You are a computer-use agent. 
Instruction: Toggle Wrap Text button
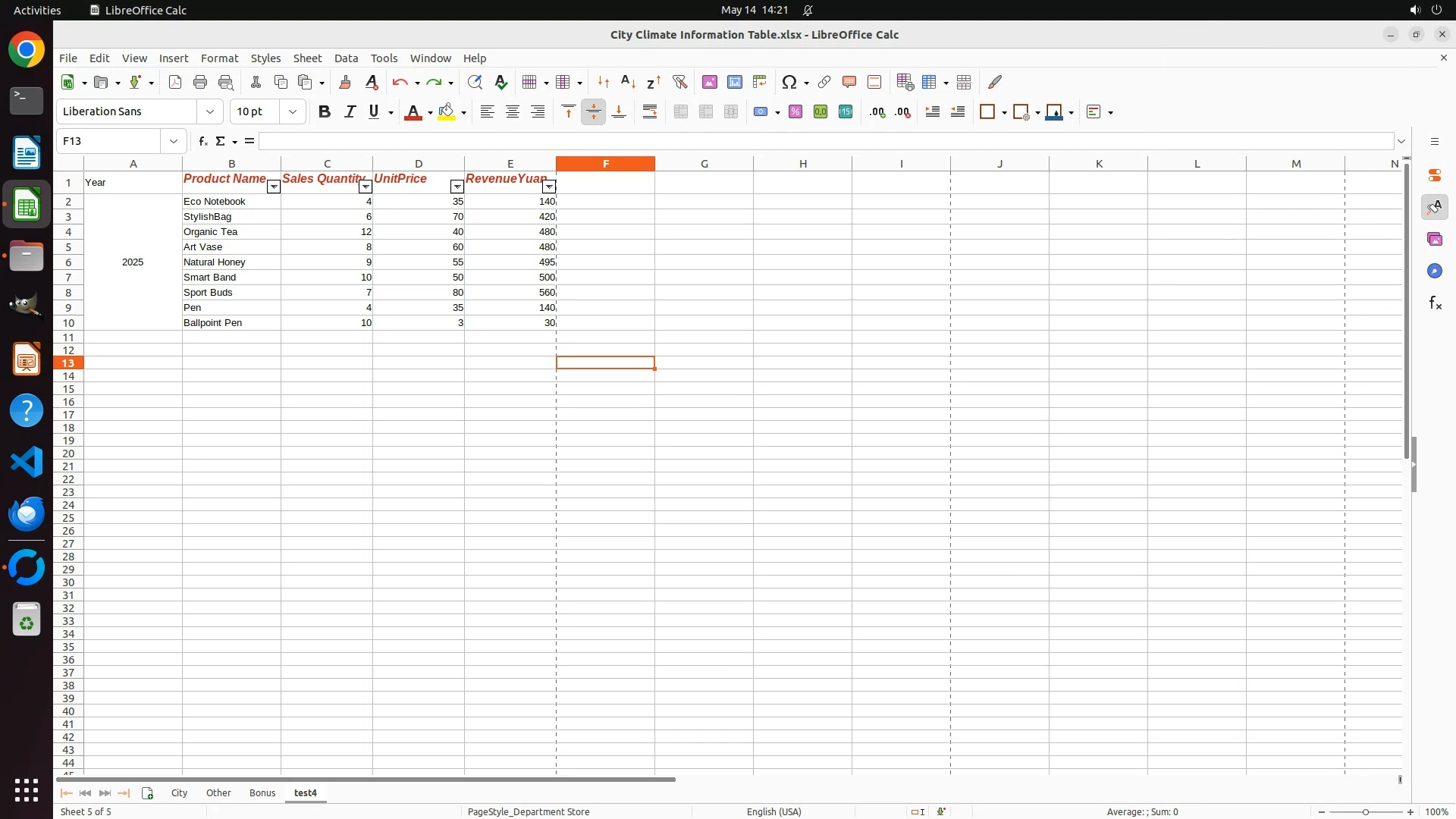(x=650, y=111)
